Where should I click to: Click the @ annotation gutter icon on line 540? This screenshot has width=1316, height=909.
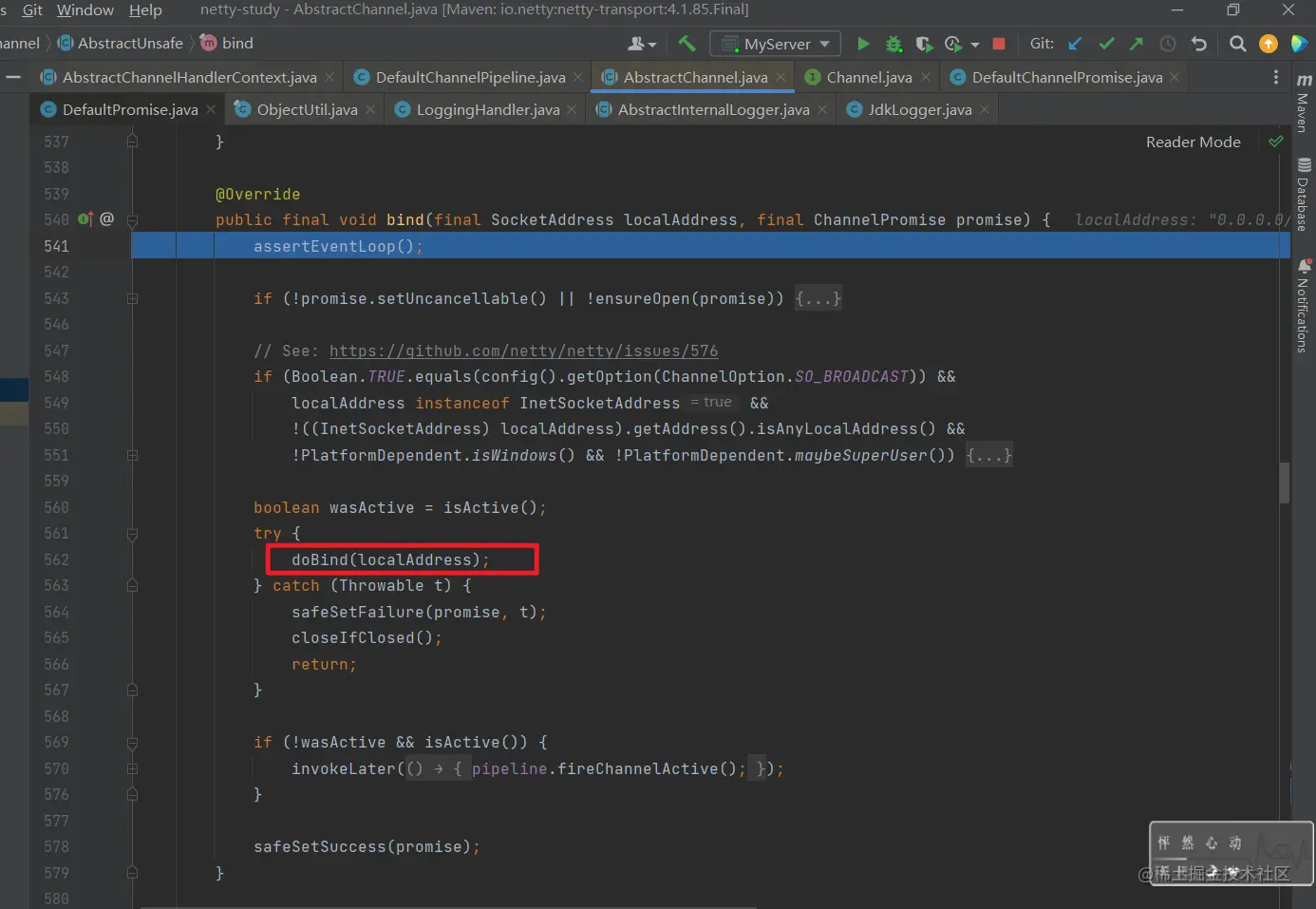point(106,219)
